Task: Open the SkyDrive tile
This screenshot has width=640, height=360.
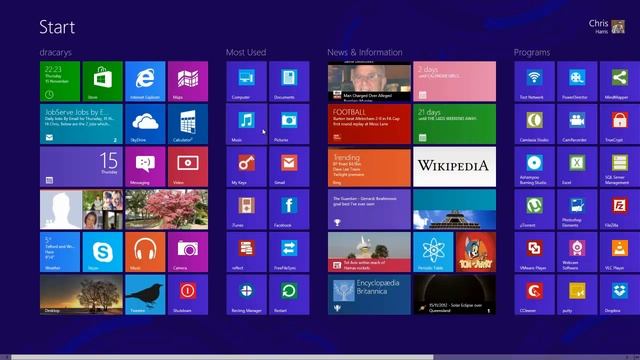Action: point(145,124)
